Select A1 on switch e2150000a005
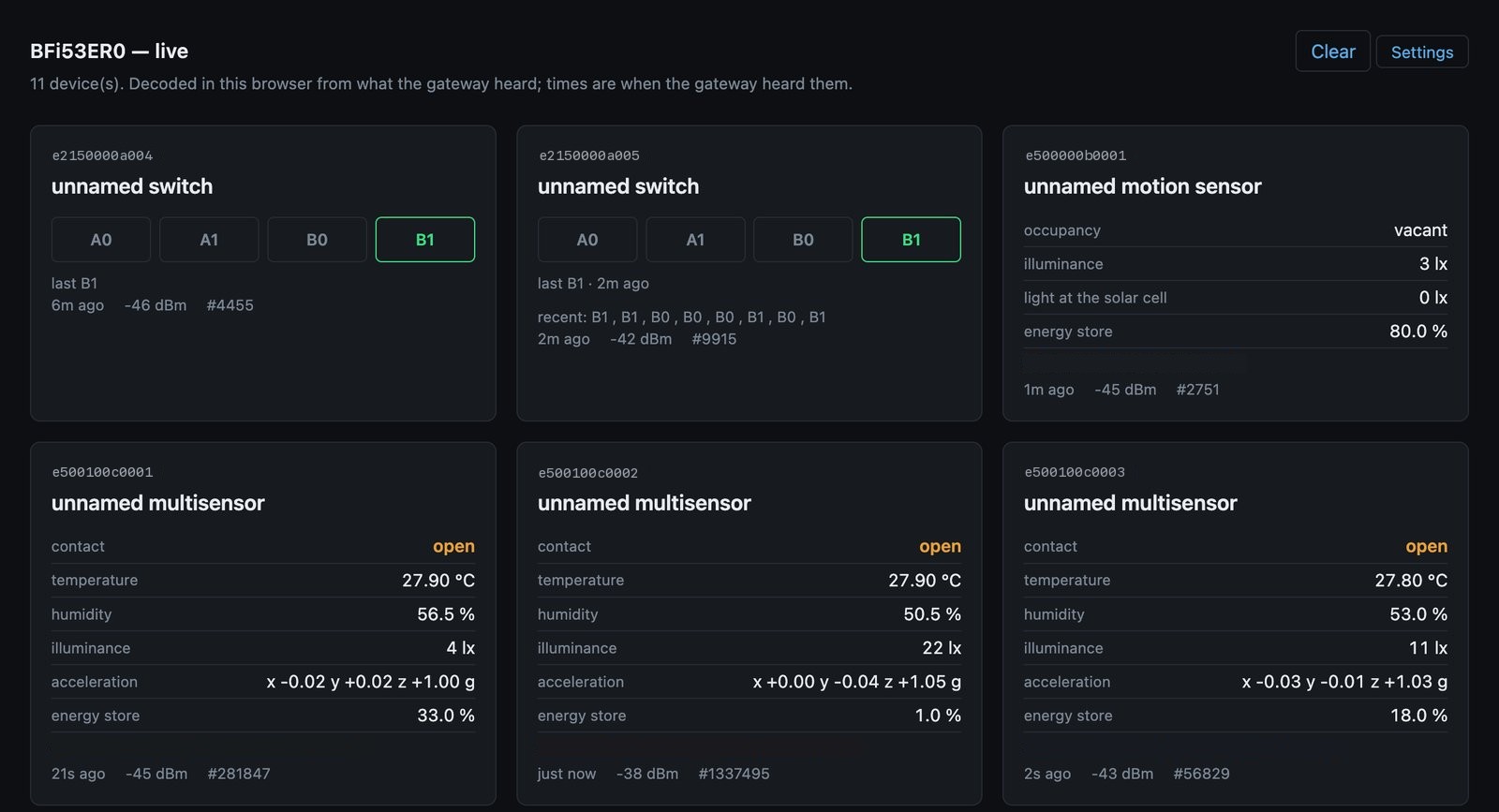The height and width of the screenshot is (812, 1499). [x=695, y=240]
